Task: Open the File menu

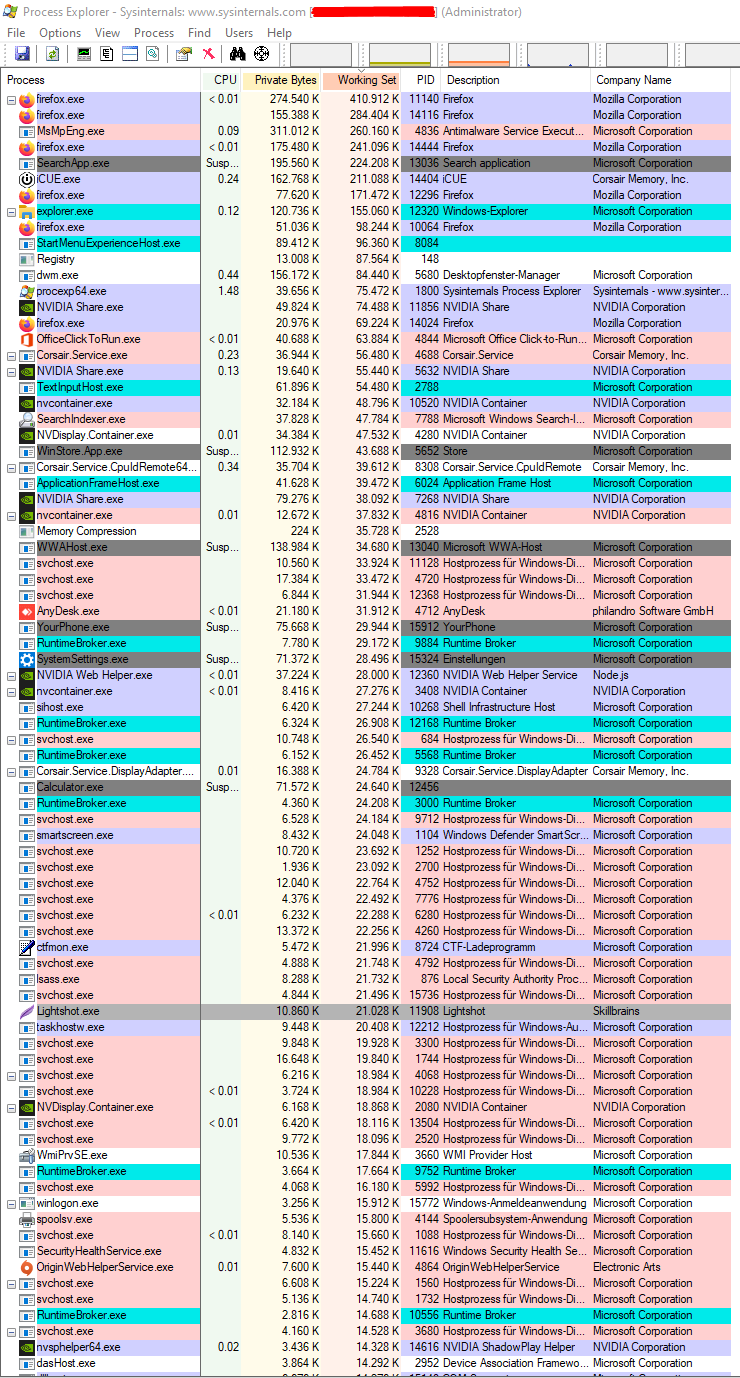Action: point(16,33)
